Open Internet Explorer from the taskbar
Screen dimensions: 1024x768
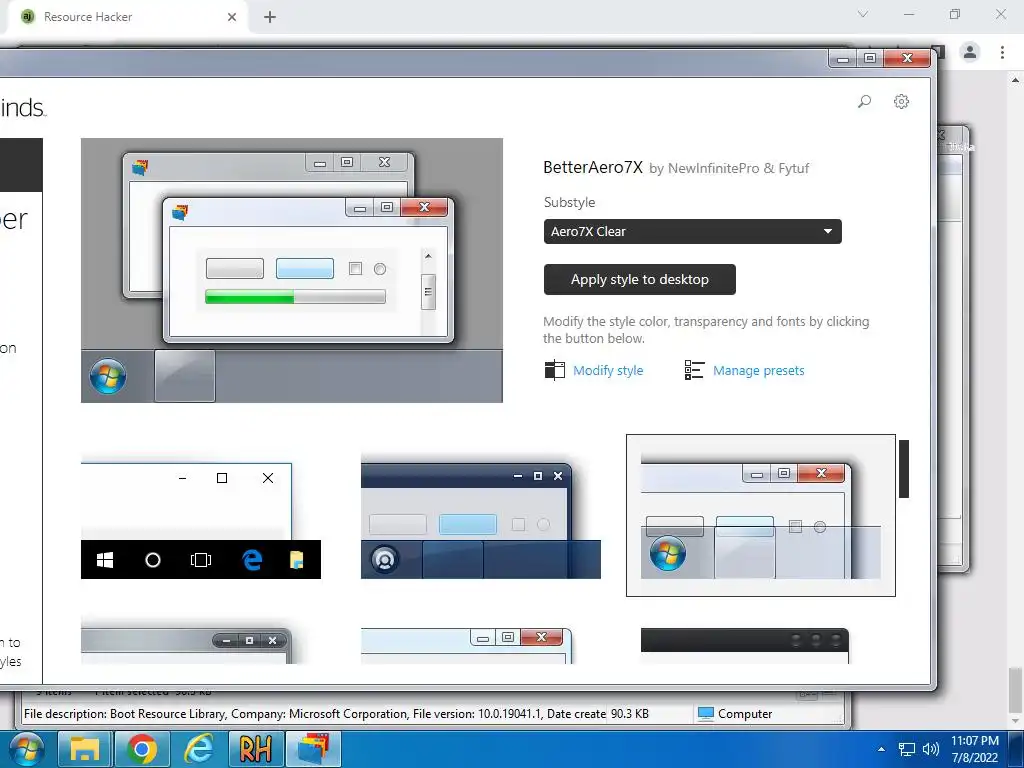[x=199, y=748]
